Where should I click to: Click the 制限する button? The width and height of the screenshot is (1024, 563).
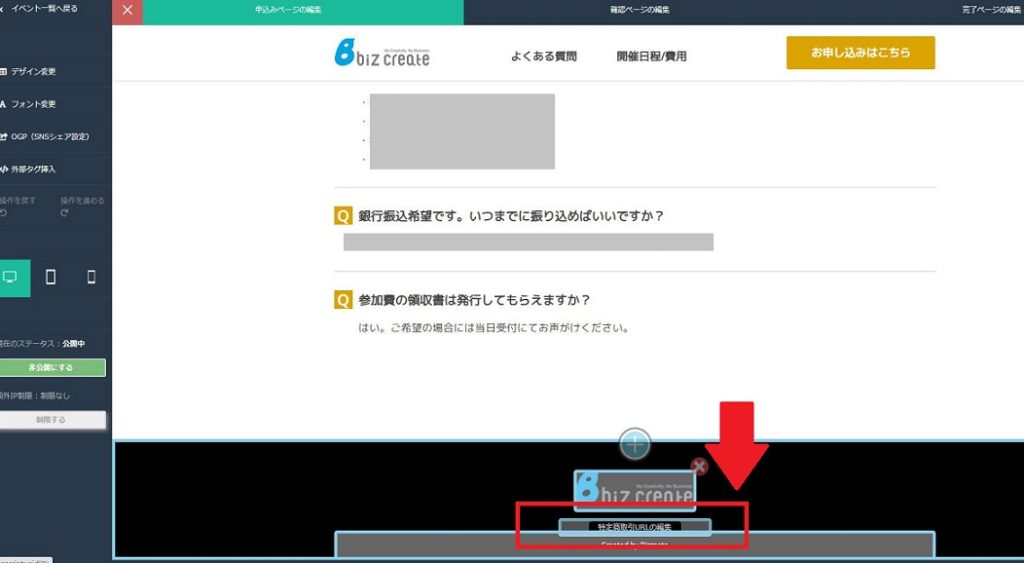click(51, 420)
